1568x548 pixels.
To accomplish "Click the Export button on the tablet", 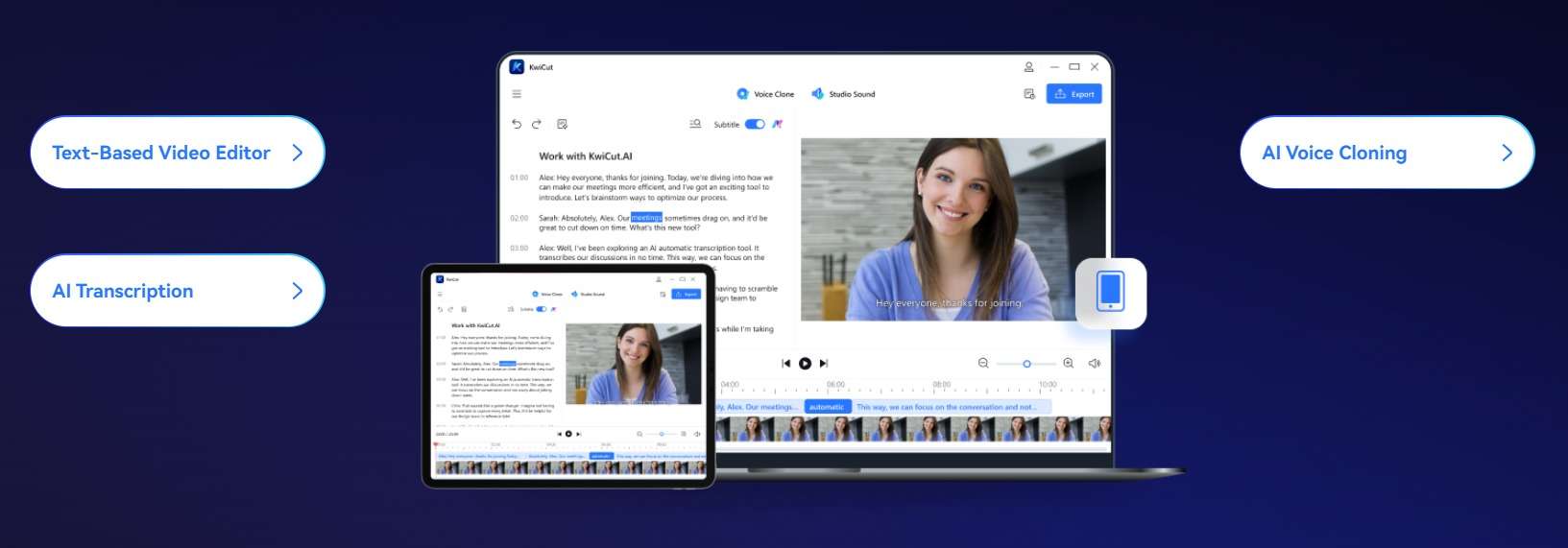I will pos(686,294).
